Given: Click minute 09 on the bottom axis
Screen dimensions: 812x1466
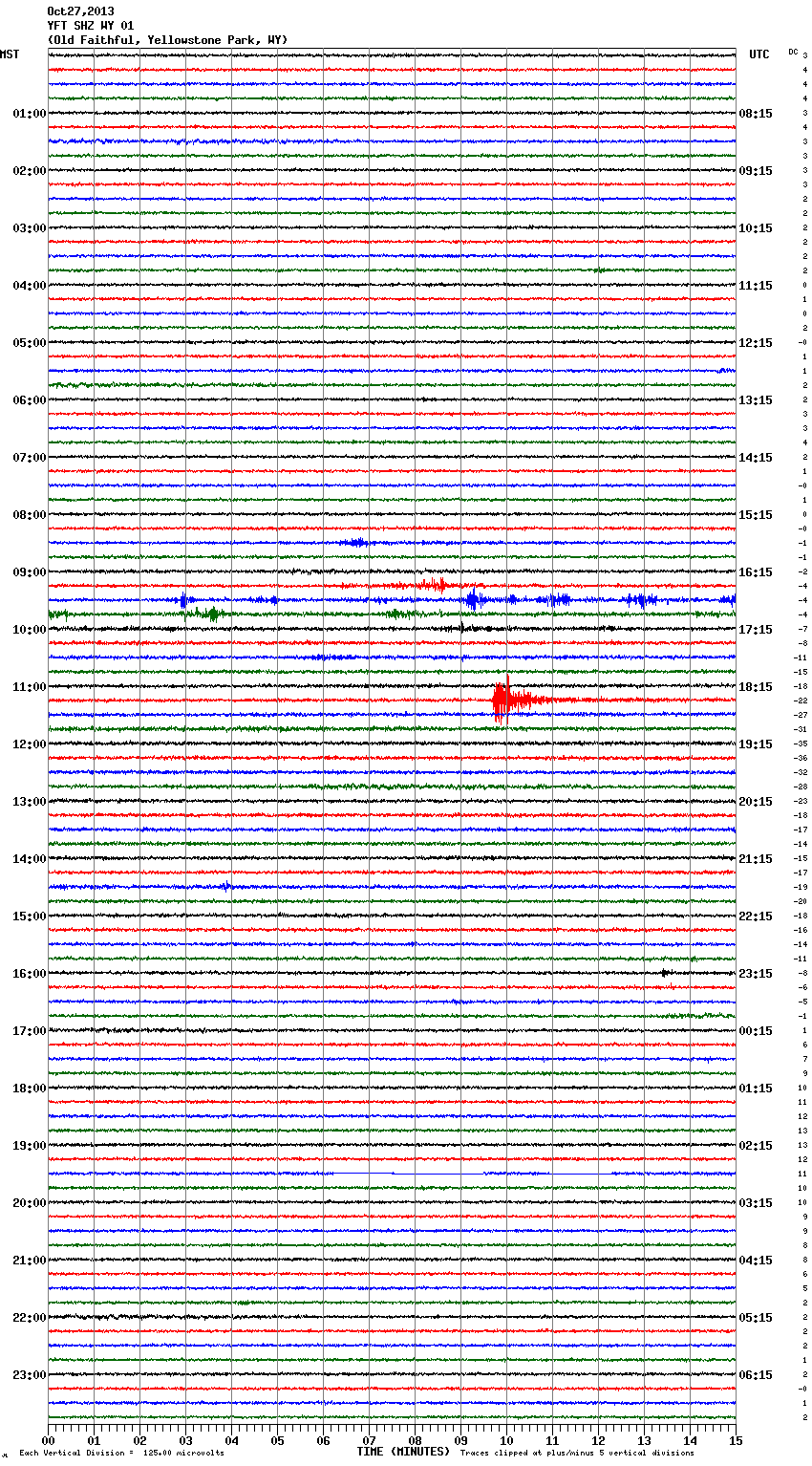Looking at the screenshot, I should (x=460, y=1440).
